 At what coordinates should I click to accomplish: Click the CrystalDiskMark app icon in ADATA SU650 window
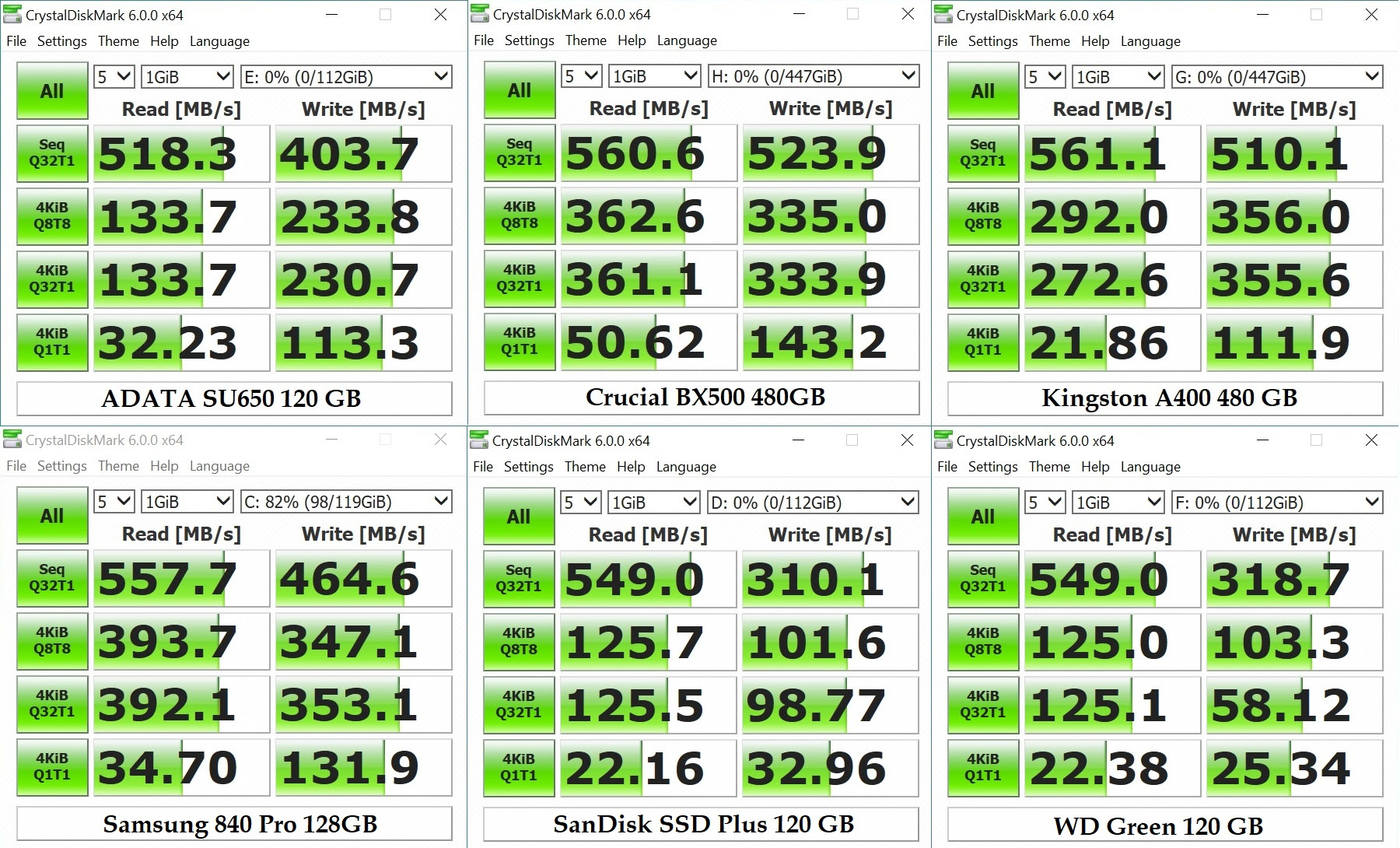(x=12, y=14)
